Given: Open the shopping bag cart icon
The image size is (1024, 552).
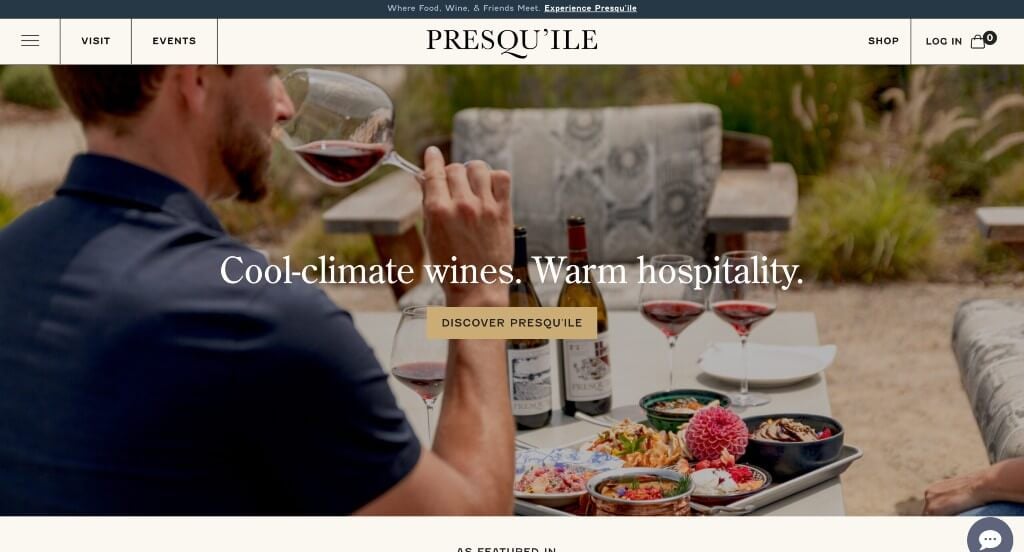Looking at the screenshot, I should 978,42.
